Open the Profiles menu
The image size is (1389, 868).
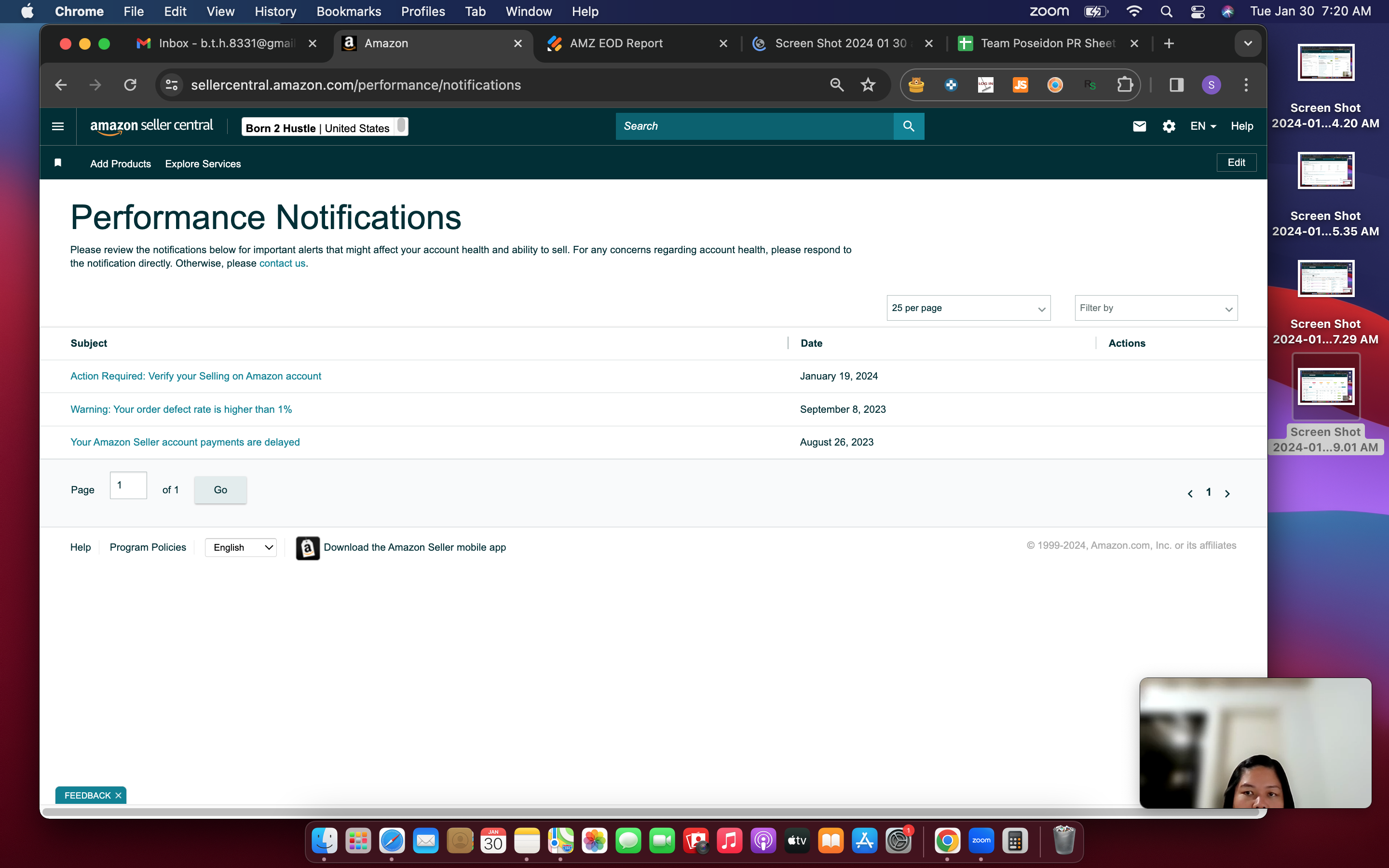point(423,12)
